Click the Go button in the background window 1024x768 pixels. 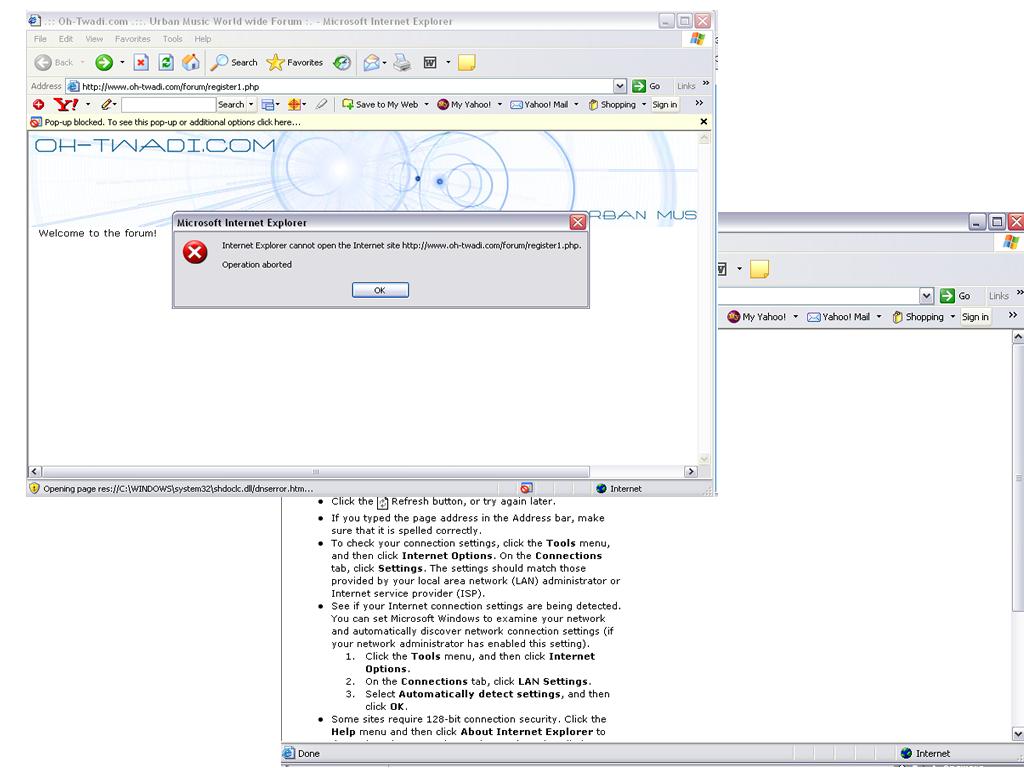click(955, 296)
